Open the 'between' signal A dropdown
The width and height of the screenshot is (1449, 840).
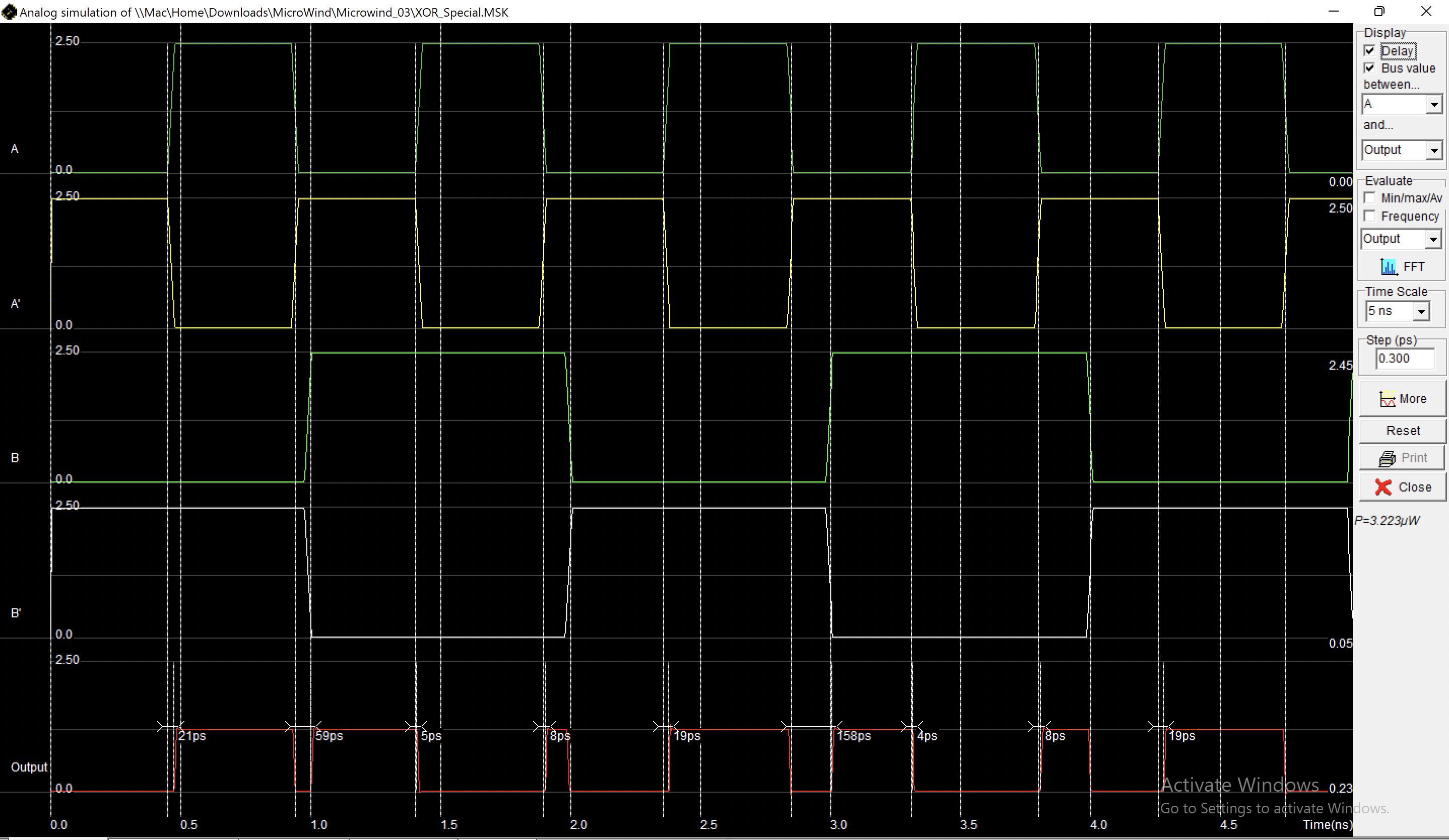point(1433,104)
